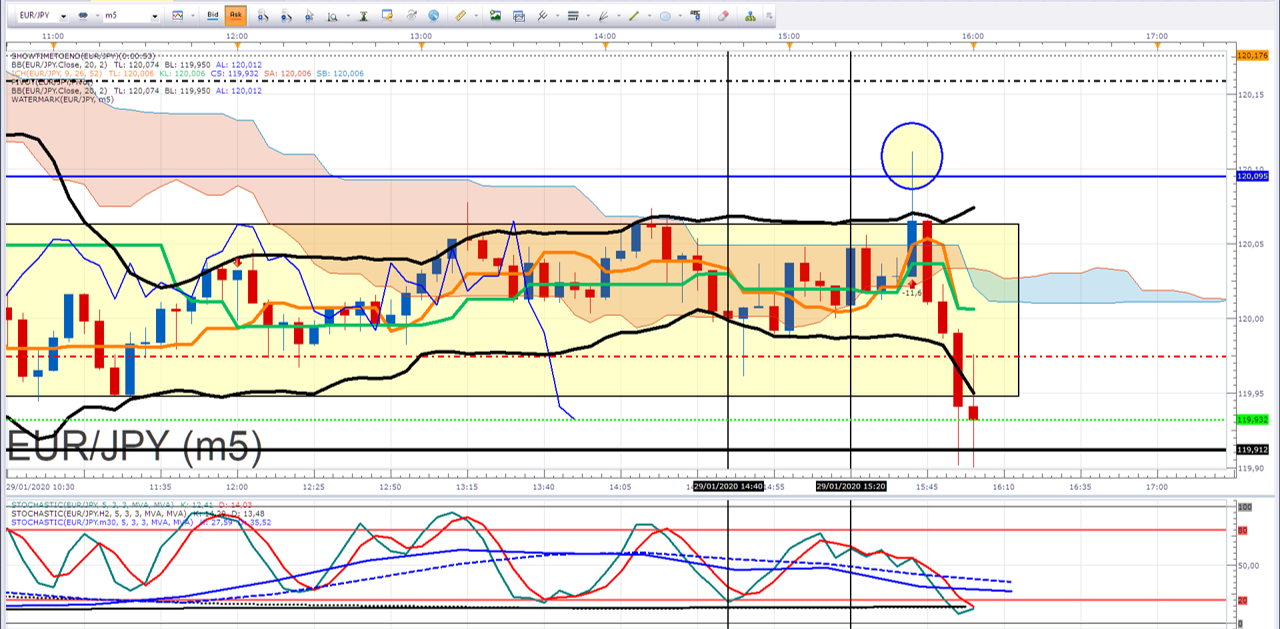Click the 120,095 blue price label

point(1253,176)
